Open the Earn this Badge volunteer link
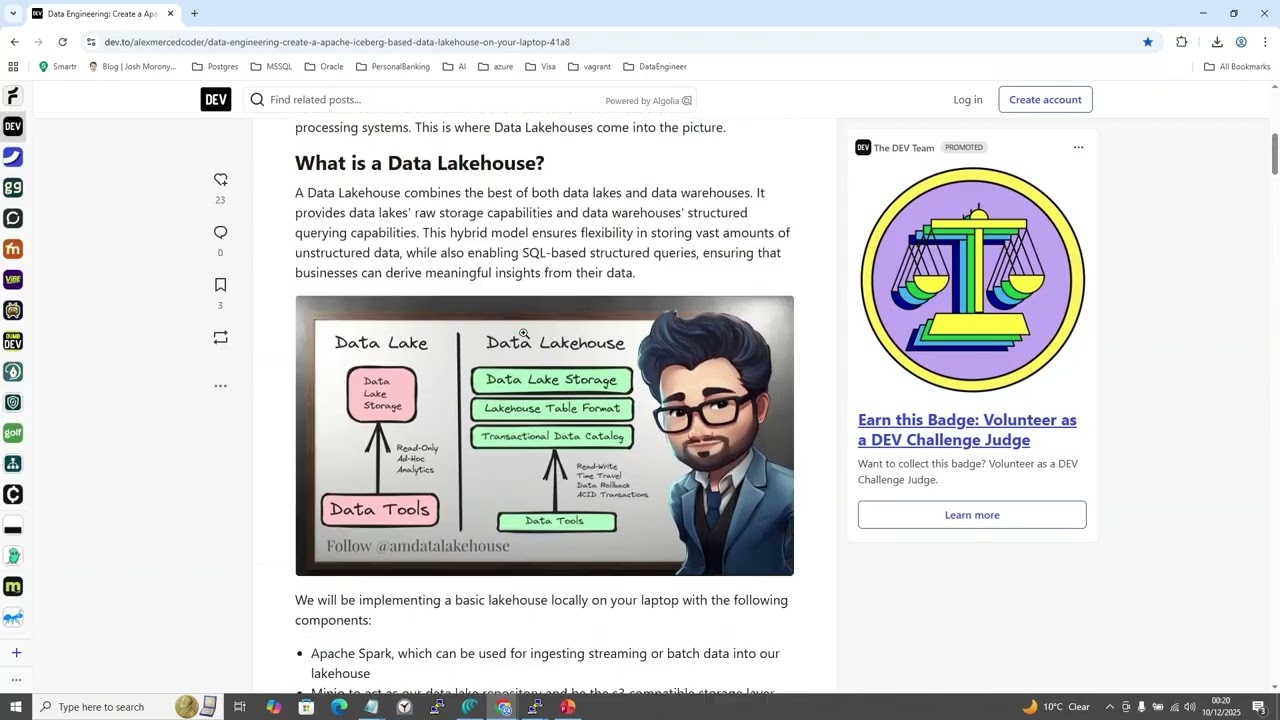Viewport: 1280px width, 720px height. tap(967, 430)
